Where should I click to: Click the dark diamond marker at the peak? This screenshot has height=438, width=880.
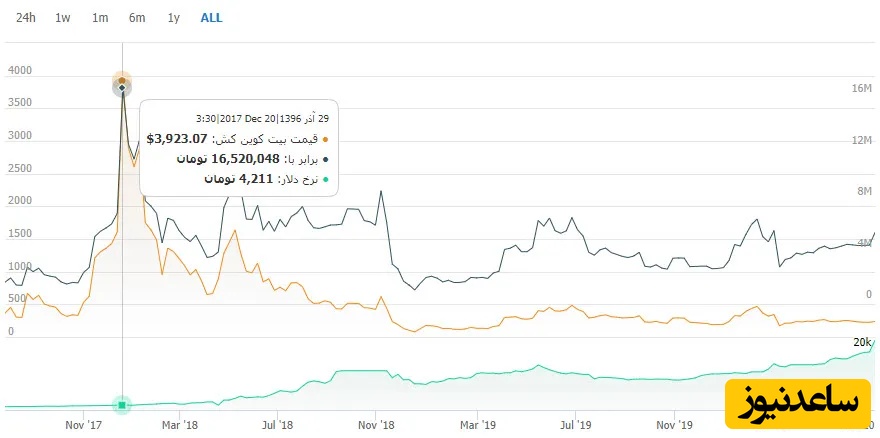coord(122,90)
